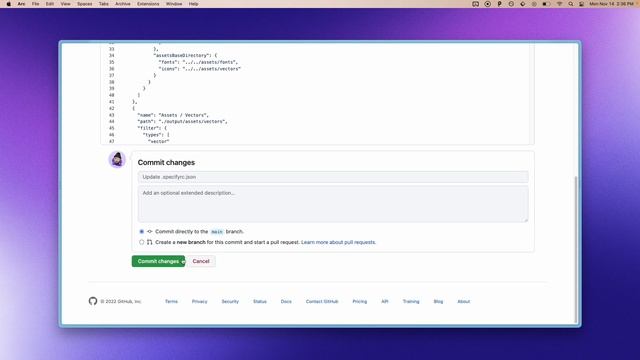Click the user avatar beside Commit changes
The width and height of the screenshot is (640, 360).
click(x=117, y=160)
